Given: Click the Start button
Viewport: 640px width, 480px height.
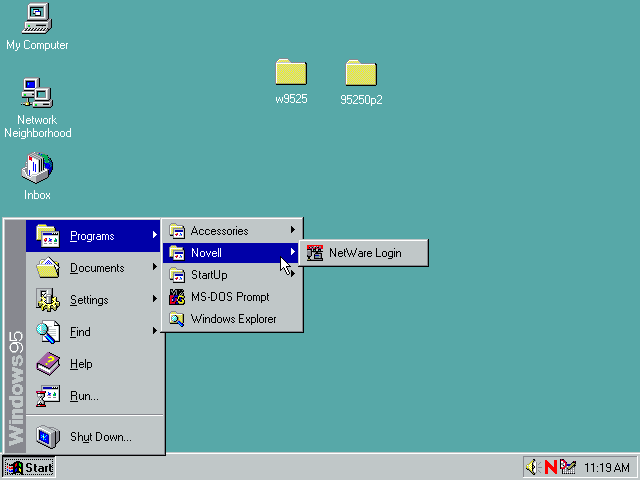Looking at the screenshot, I should click(x=29, y=467).
